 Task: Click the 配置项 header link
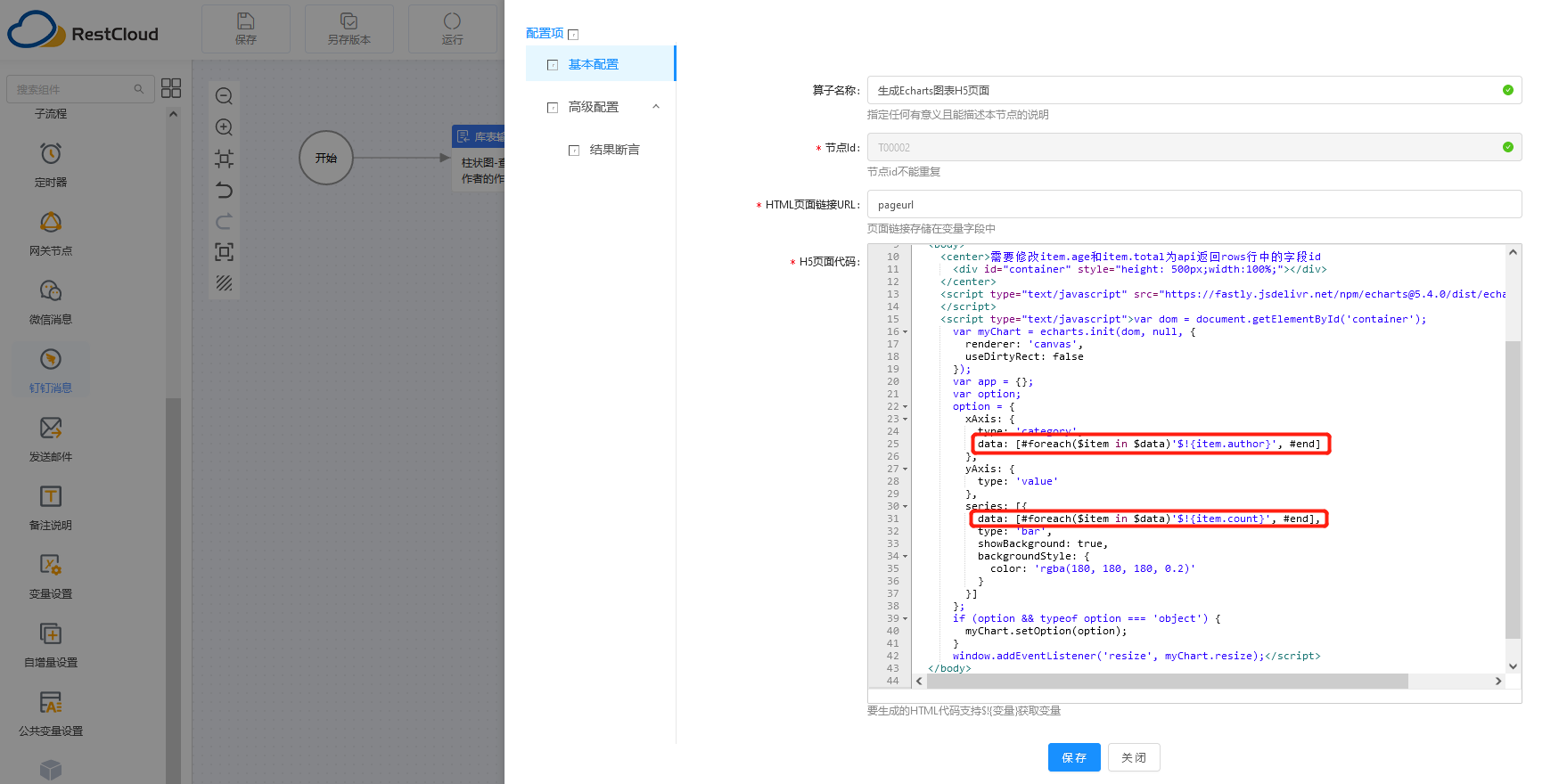tap(545, 33)
